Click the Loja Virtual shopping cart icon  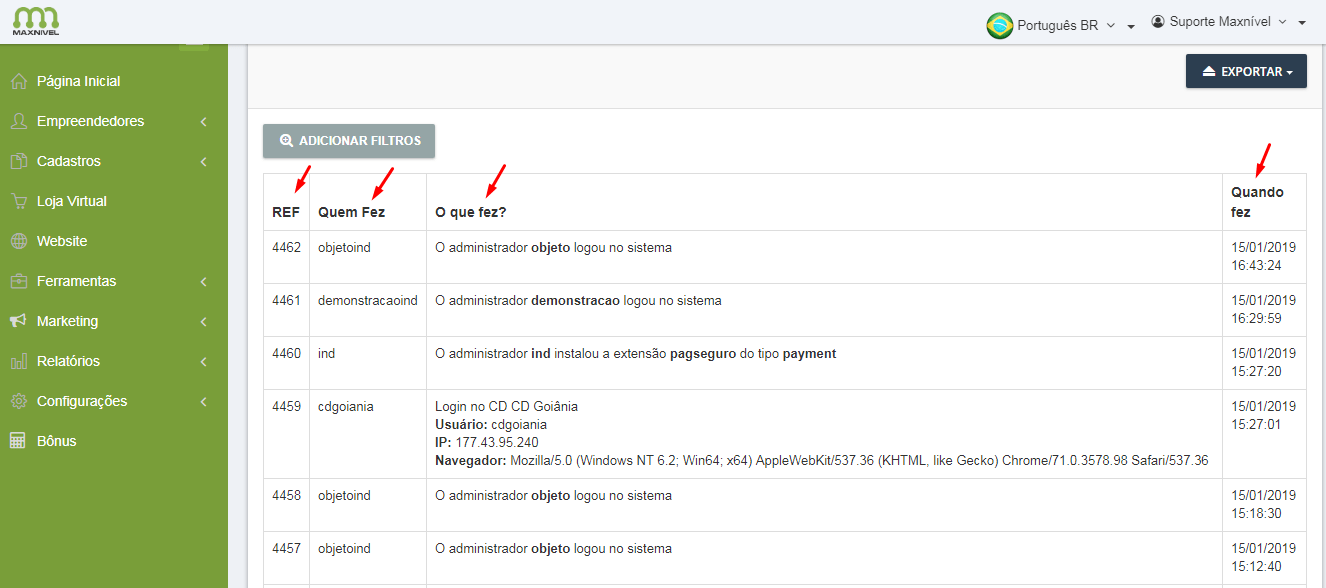pyautogui.click(x=18, y=201)
